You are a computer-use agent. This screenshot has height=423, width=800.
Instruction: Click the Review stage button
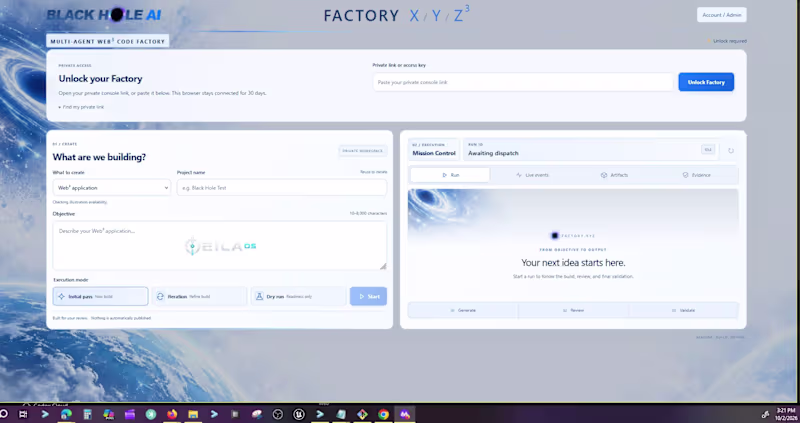[x=573, y=310]
